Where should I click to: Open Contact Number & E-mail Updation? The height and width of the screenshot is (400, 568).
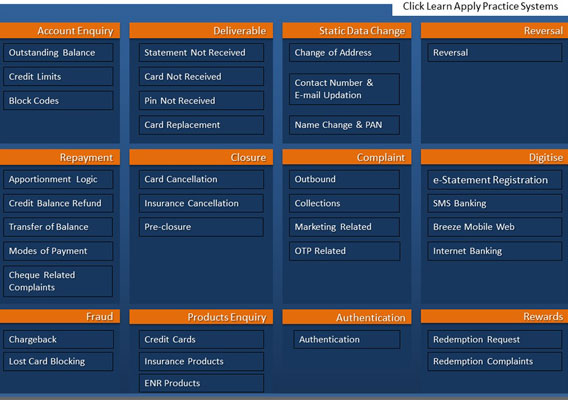click(x=344, y=89)
